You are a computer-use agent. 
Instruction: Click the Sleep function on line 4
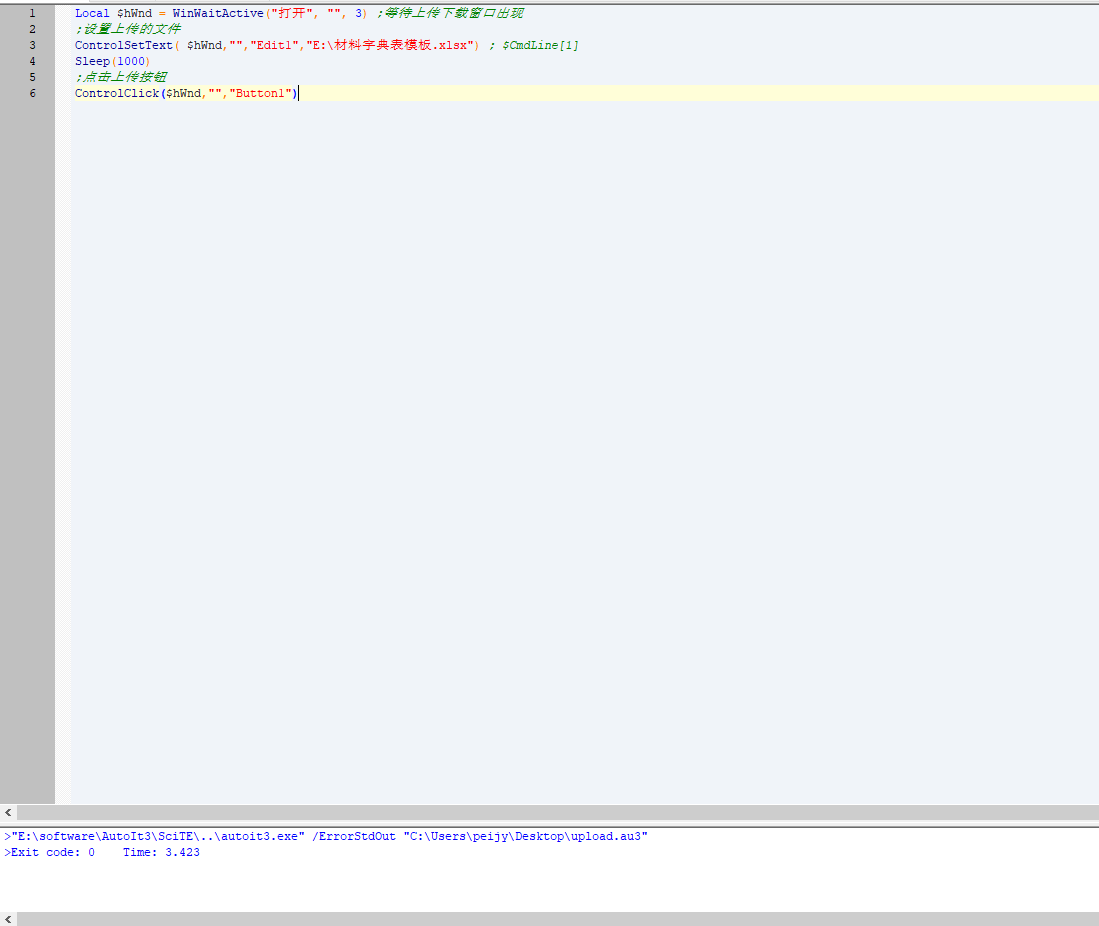point(93,62)
